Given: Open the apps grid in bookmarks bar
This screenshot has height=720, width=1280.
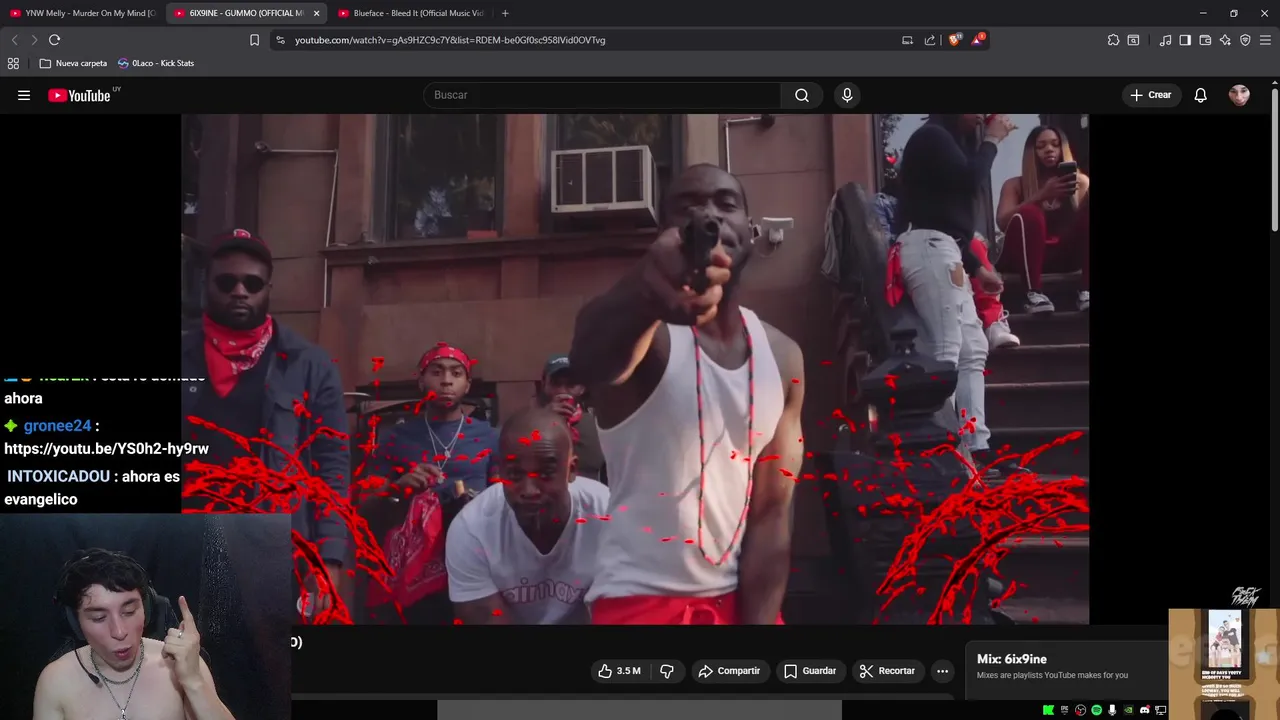Looking at the screenshot, I should [13, 63].
